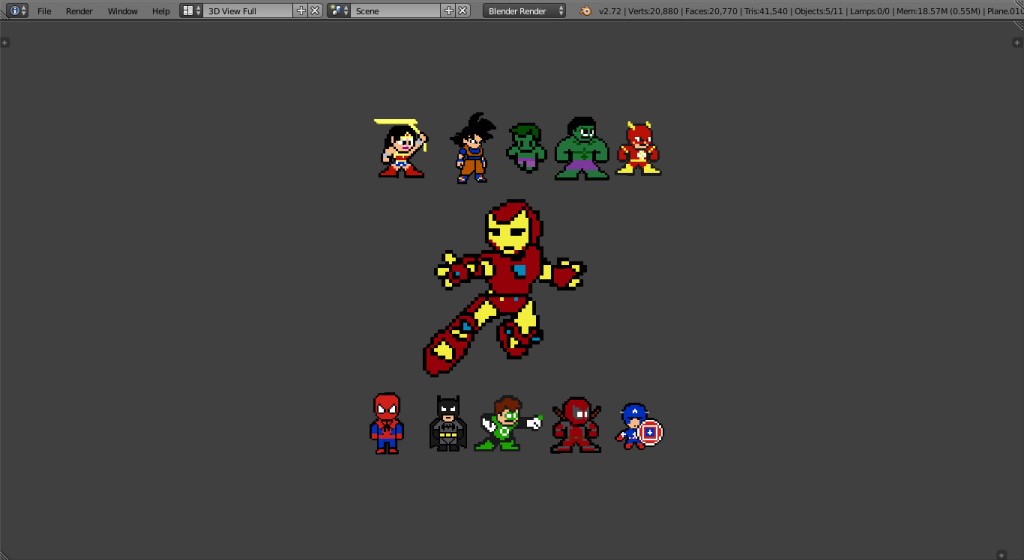1024x560 pixels.
Task: Select the large Hulk pixel-art object
Action: (x=582, y=148)
